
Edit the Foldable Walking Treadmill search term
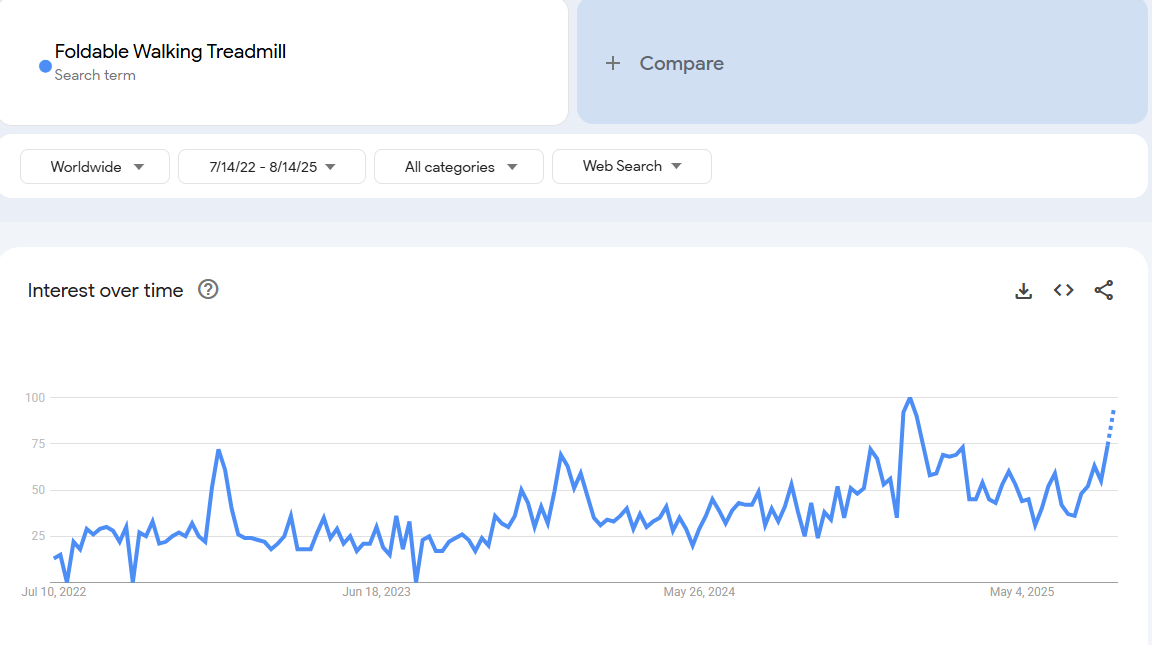point(170,52)
